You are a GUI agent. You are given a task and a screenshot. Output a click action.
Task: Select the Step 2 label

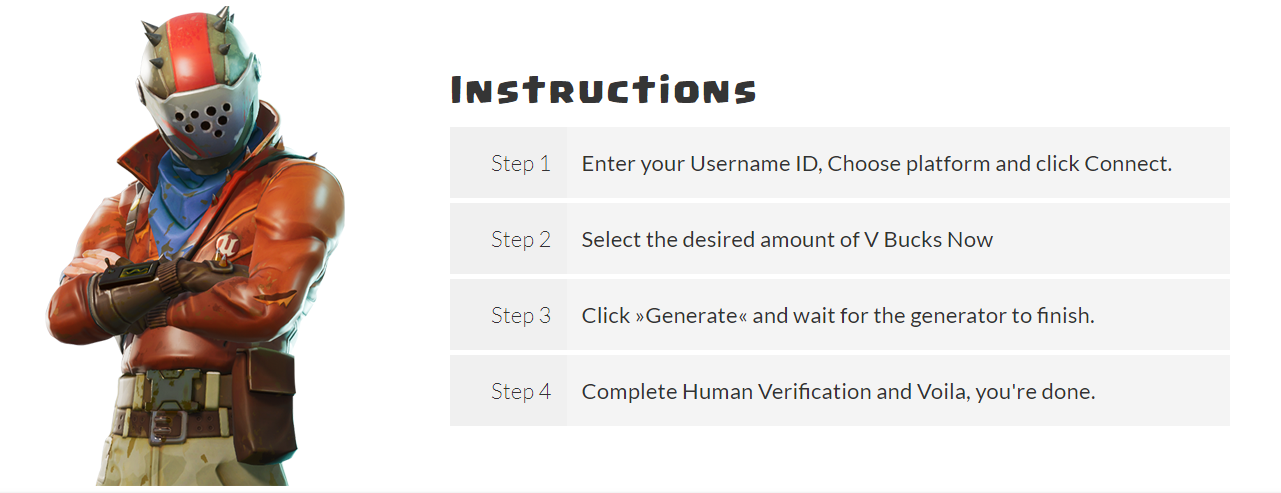click(x=520, y=239)
